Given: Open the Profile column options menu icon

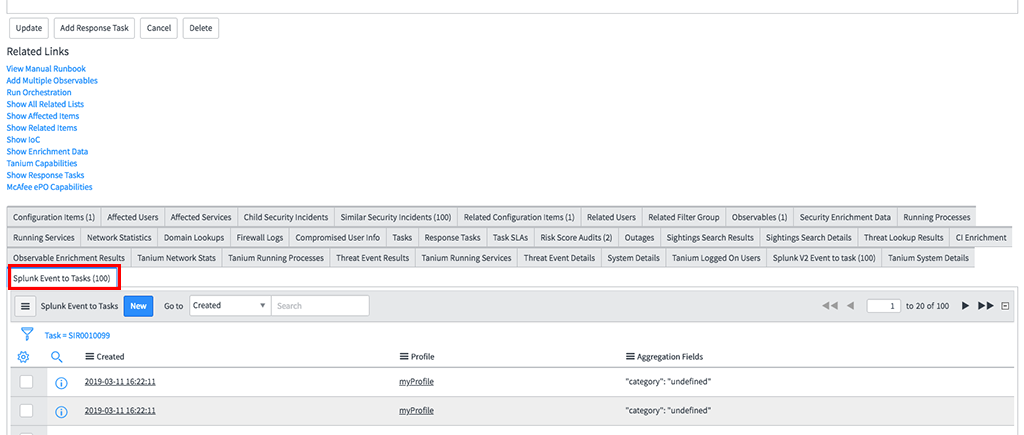Looking at the screenshot, I should pyautogui.click(x=404, y=357).
